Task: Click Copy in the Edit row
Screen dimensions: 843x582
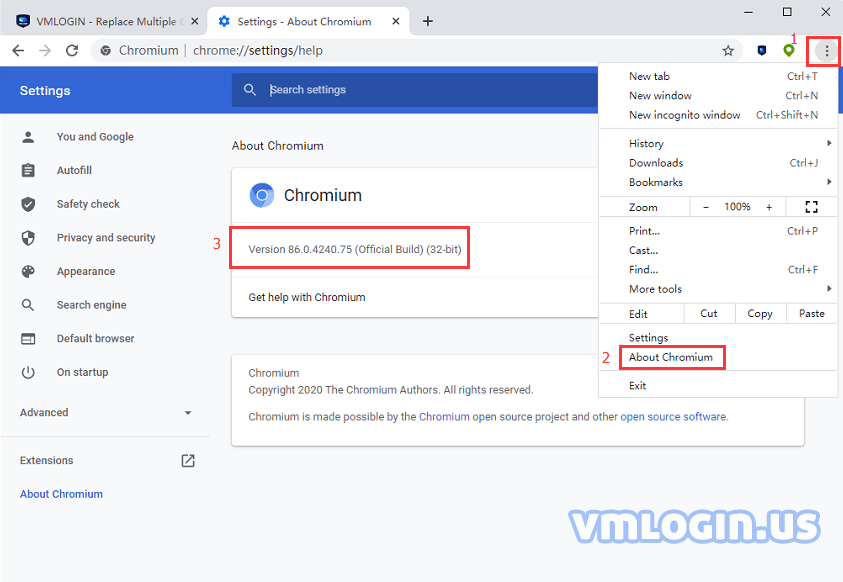Action: pyautogui.click(x=760, y=313)
